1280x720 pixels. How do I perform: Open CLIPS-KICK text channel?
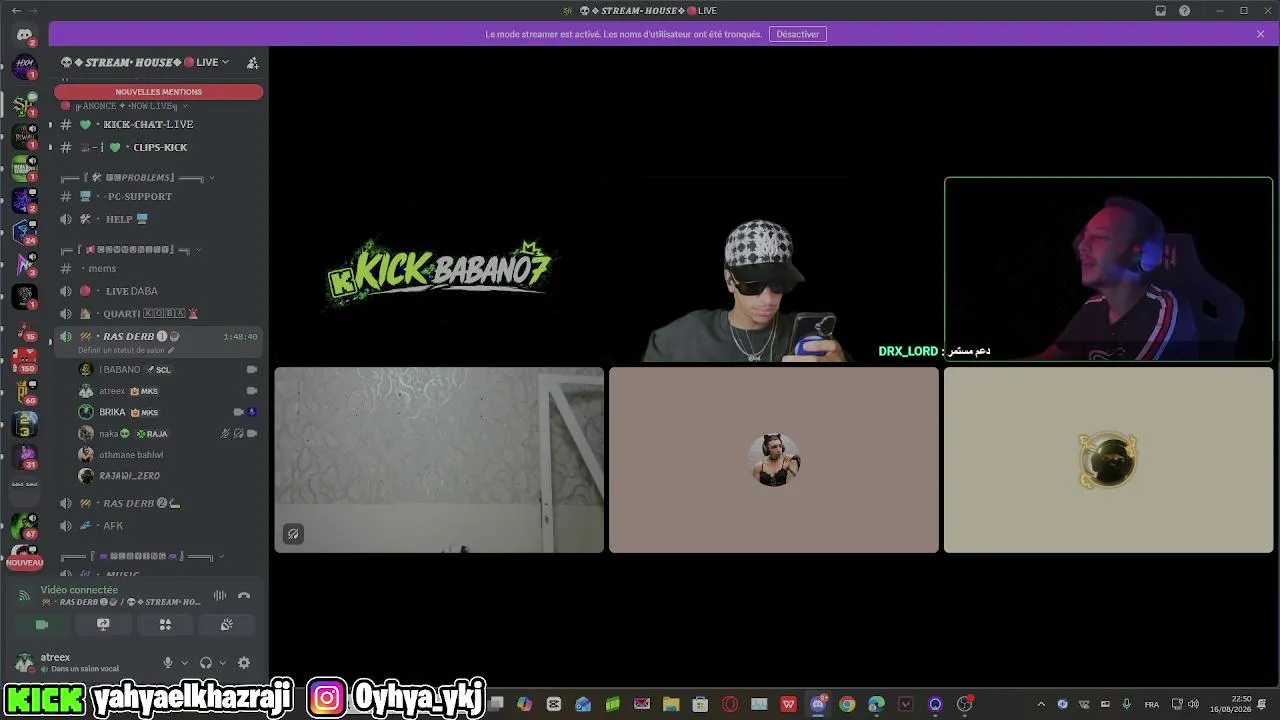pos(158,147)
